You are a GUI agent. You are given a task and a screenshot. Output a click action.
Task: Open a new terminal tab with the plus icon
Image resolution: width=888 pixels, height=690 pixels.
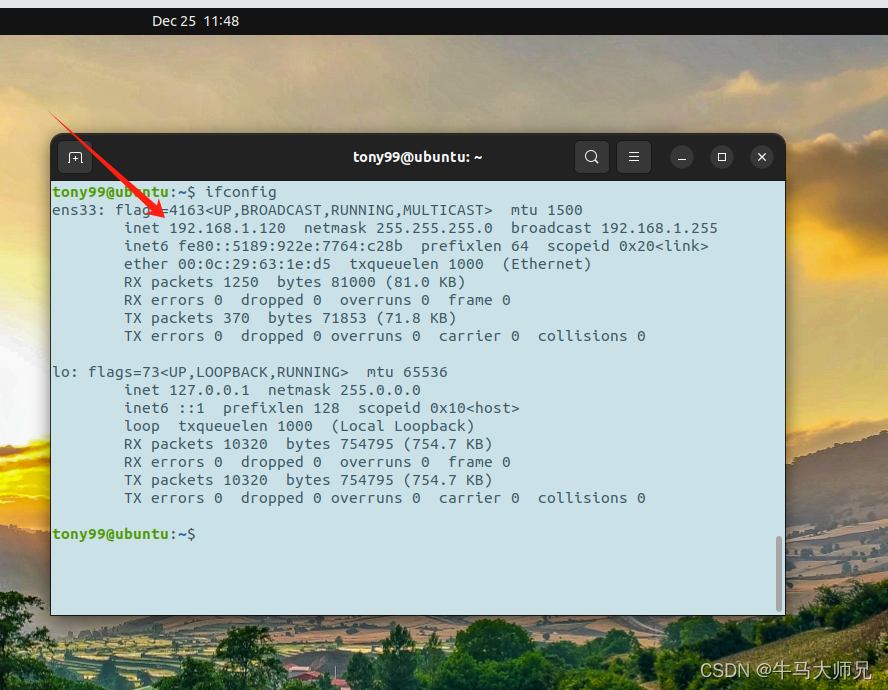(x=75, y=157)
